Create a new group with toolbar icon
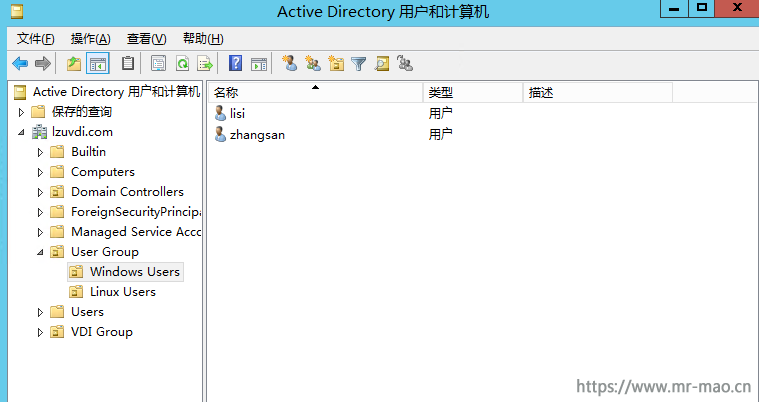The width and height of the screenshot is (759, 402). pos(313,63)
